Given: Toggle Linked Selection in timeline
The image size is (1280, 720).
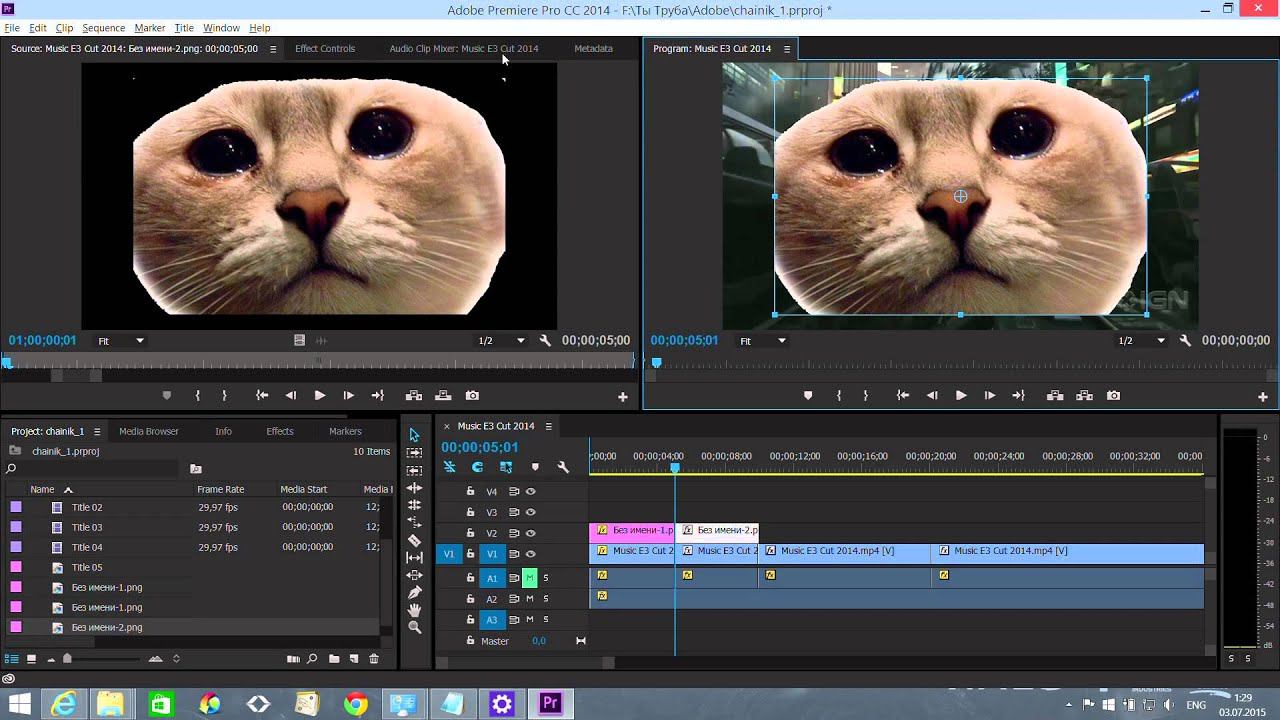Looking at the screenshot, I should coord(506,467).
